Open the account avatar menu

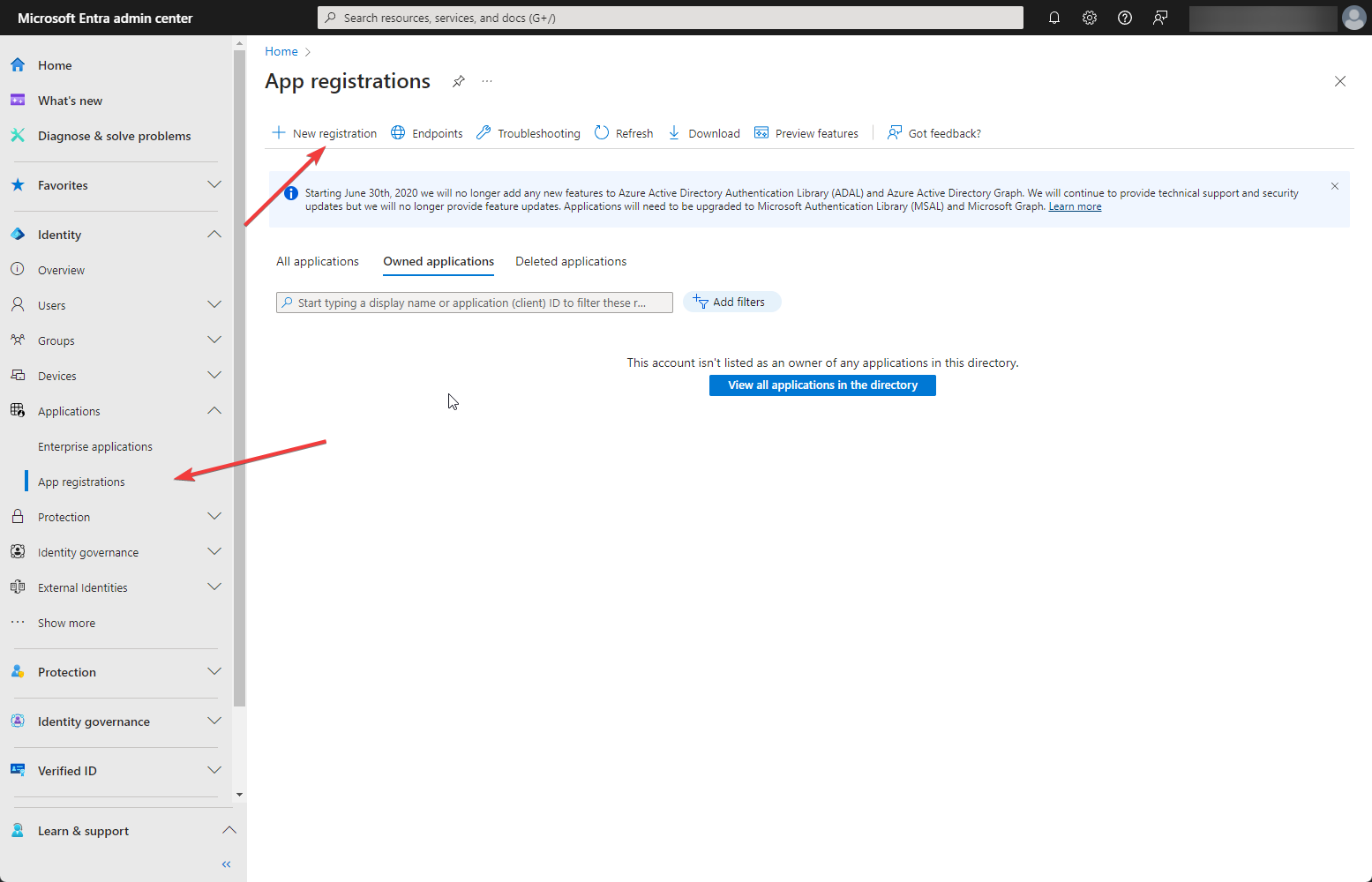pyautogui.click(x=1353, y=18)
